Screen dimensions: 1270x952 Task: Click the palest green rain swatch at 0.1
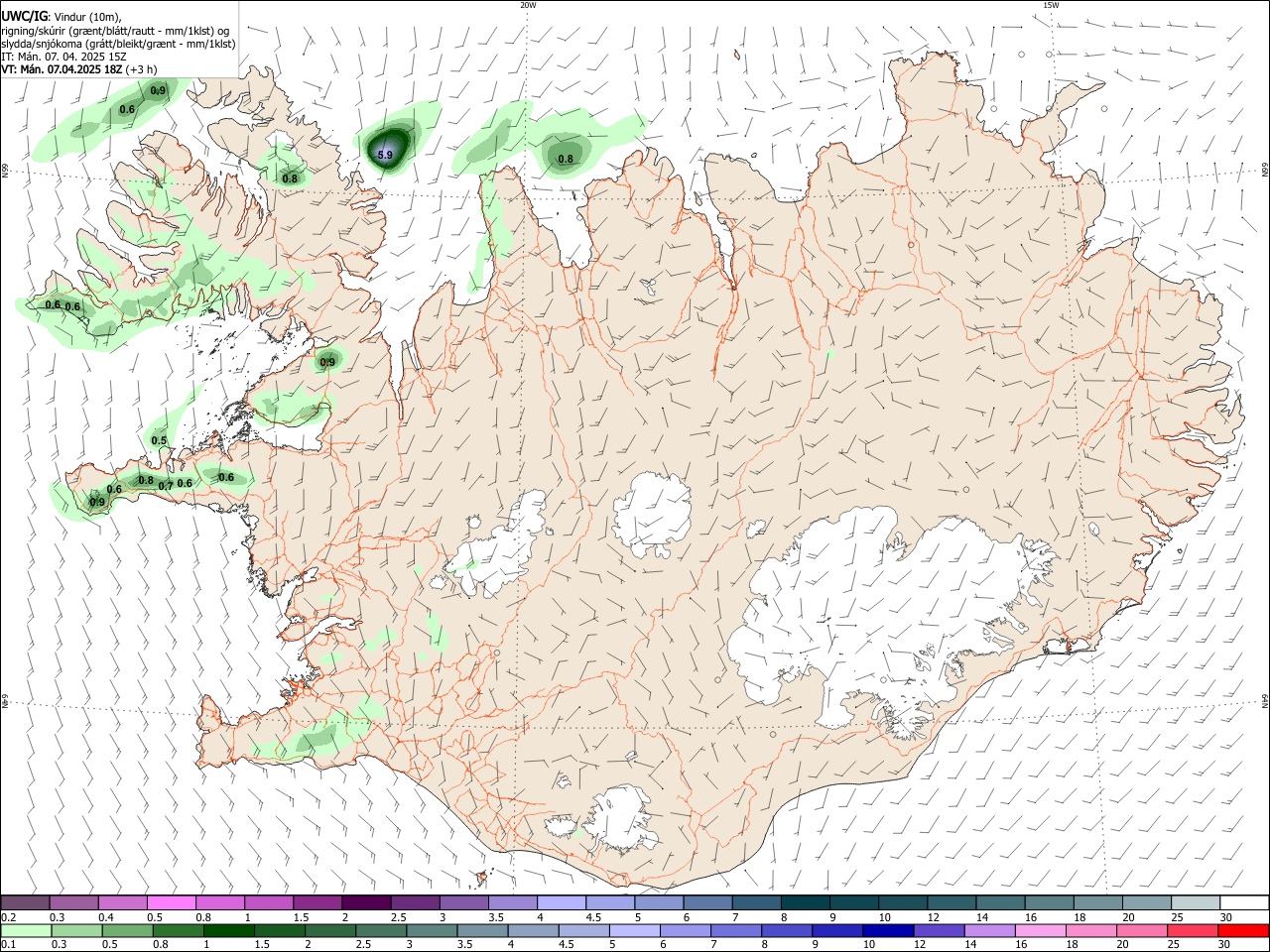click(x=26, y=931)
